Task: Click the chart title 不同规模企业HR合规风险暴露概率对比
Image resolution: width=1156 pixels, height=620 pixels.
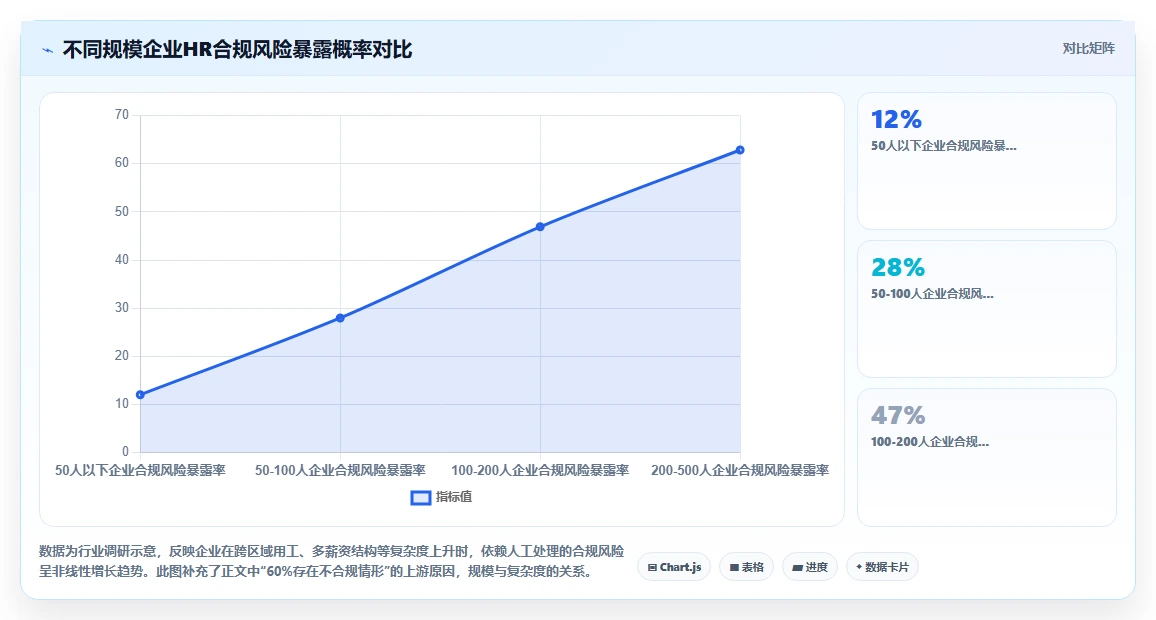Action: click(237, 49)
